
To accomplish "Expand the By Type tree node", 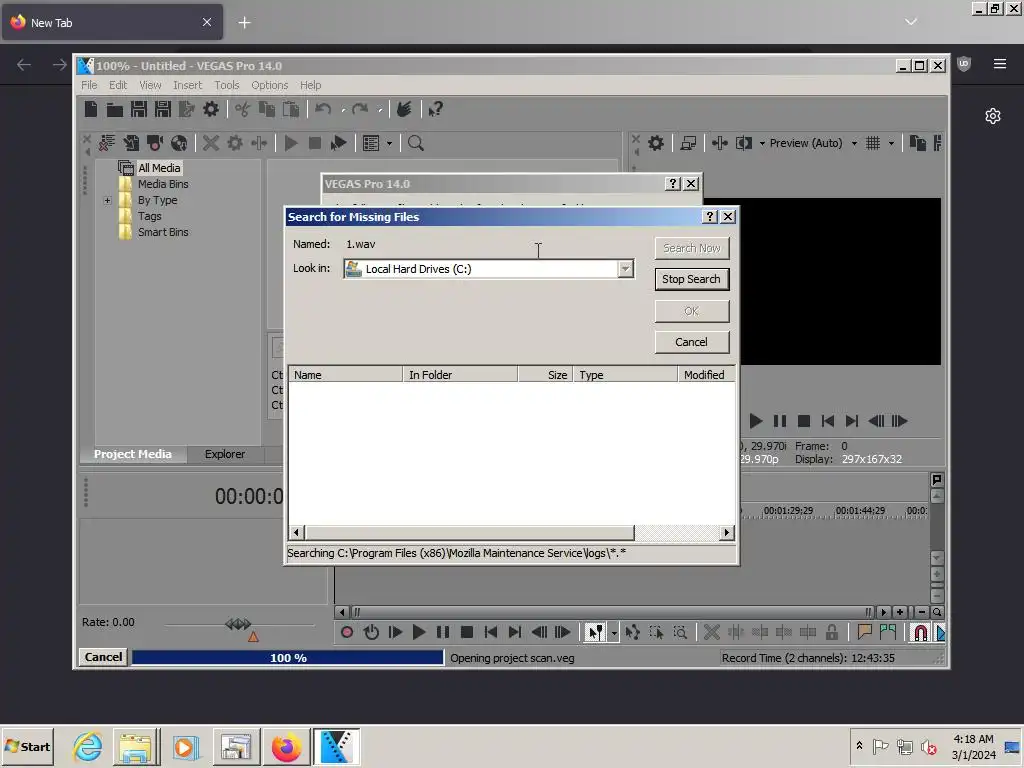I will (107, 200).
